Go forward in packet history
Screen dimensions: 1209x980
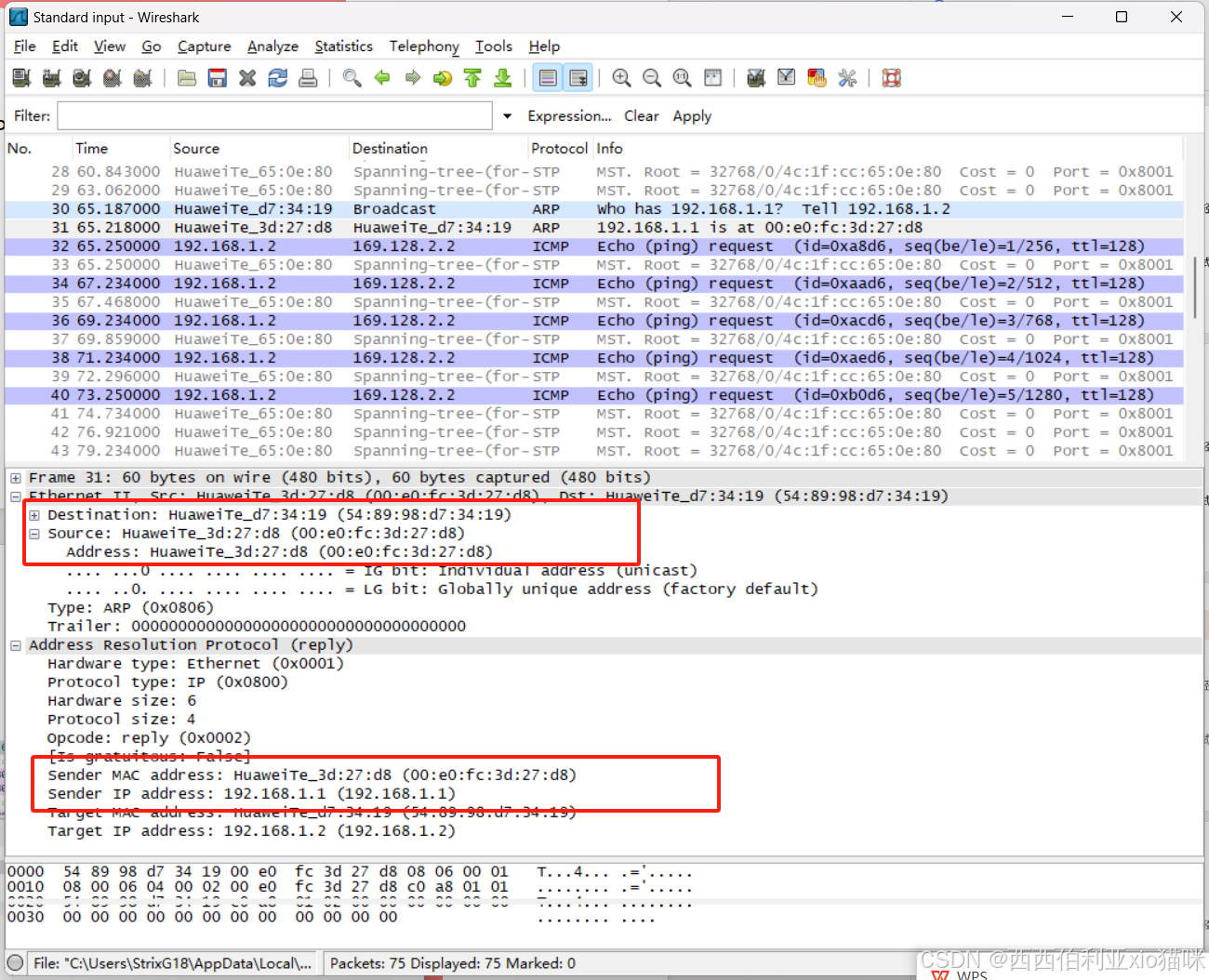[412, 78]
